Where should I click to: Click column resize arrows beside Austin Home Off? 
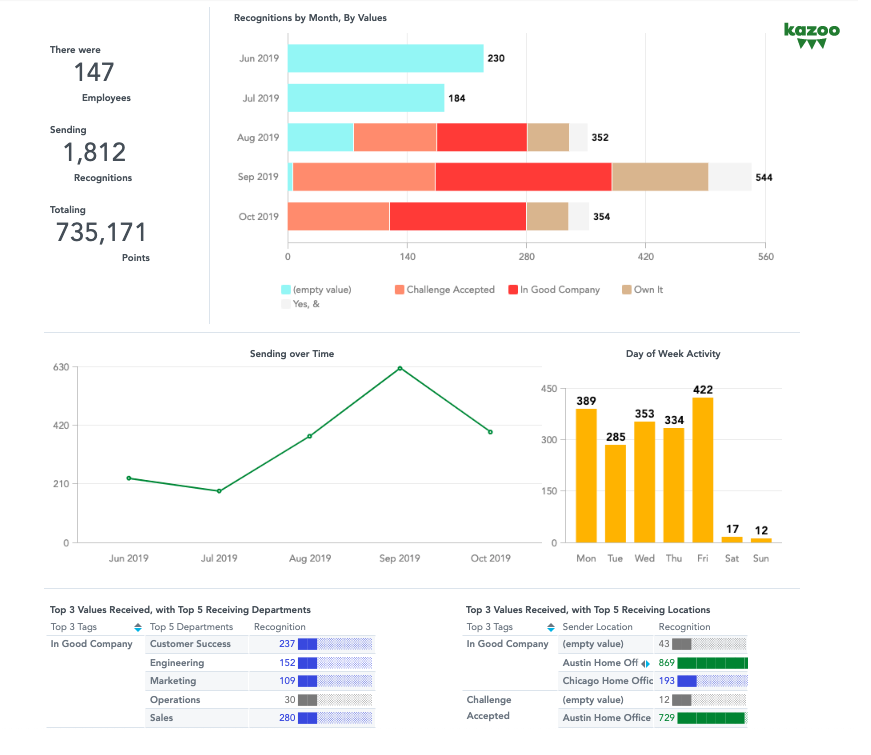click(646, 663)
